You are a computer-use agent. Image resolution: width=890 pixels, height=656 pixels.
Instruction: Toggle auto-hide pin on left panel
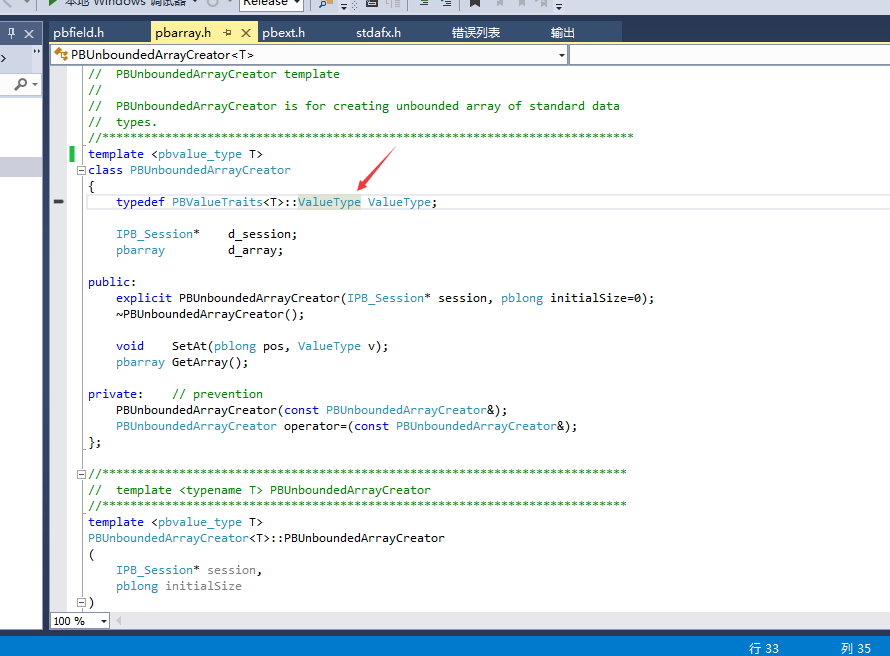[11, 33]
